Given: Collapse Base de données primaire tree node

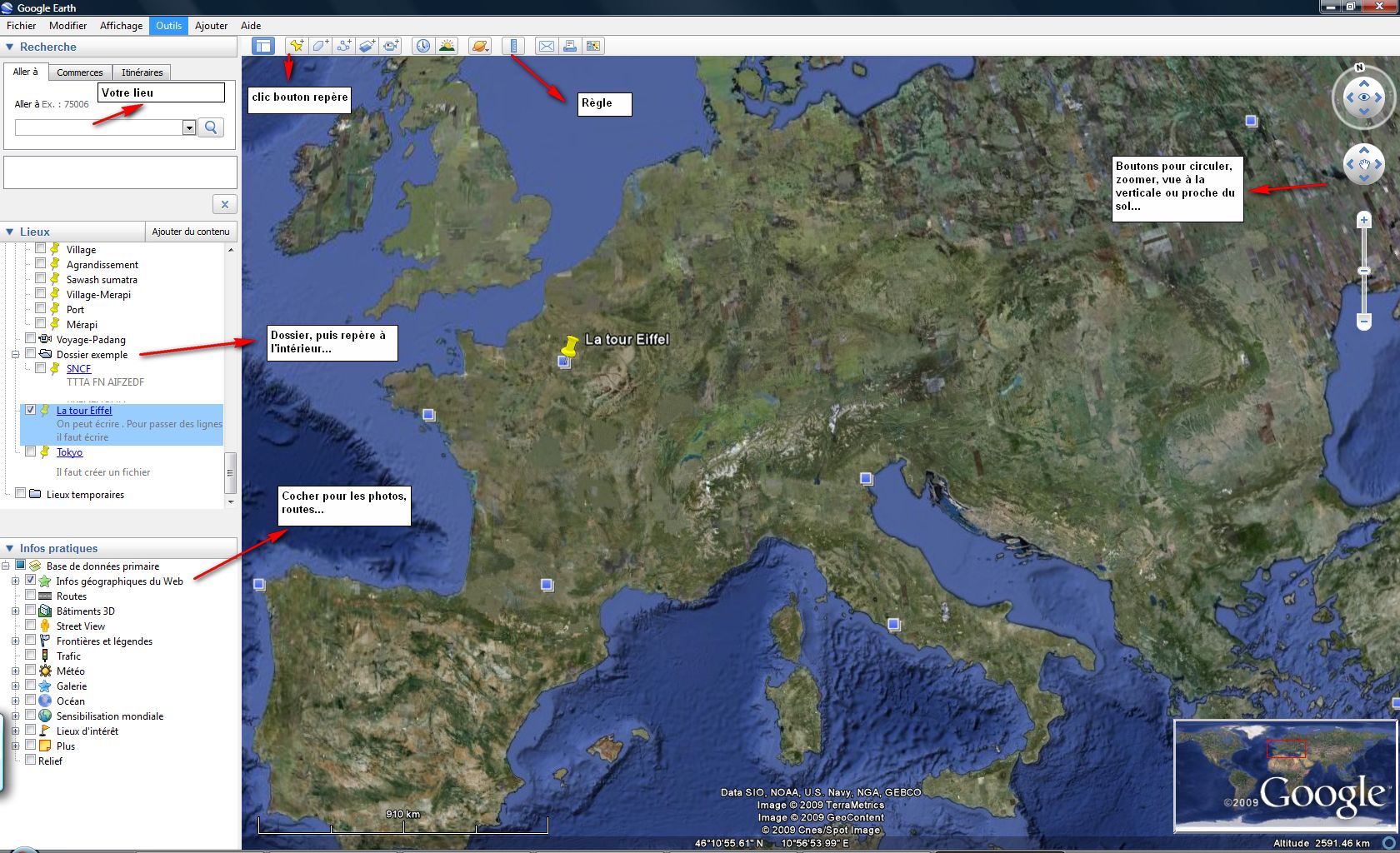Looking at the screenshot, I should 6,566.
